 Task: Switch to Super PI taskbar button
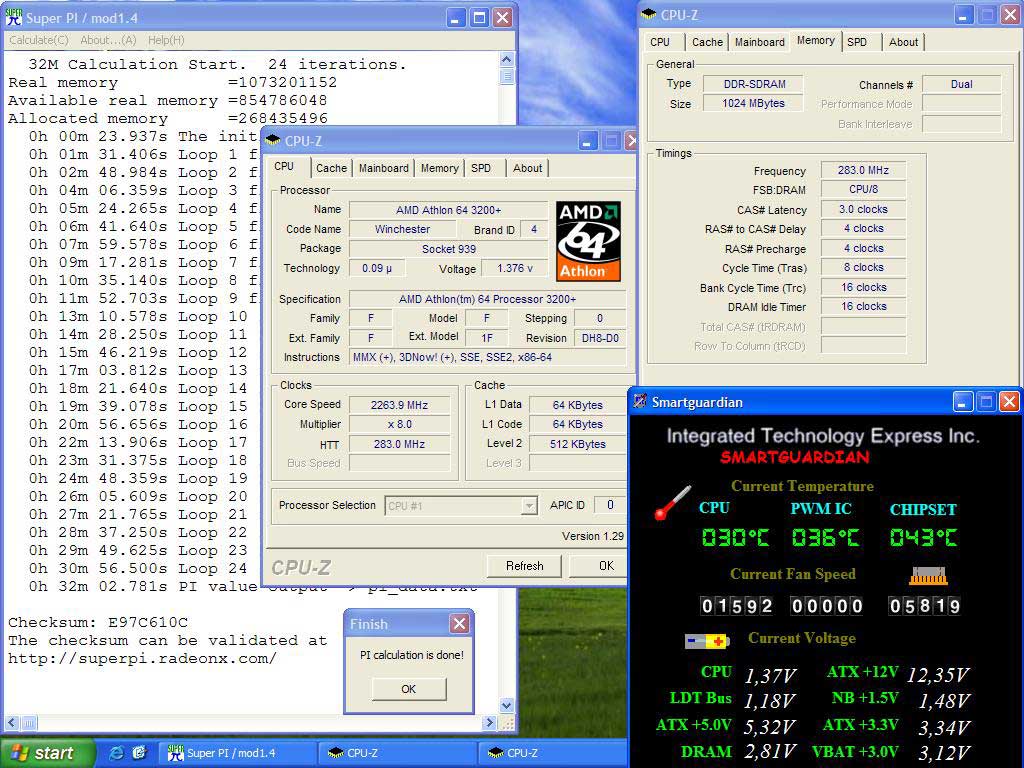click(x=237, y=753)
